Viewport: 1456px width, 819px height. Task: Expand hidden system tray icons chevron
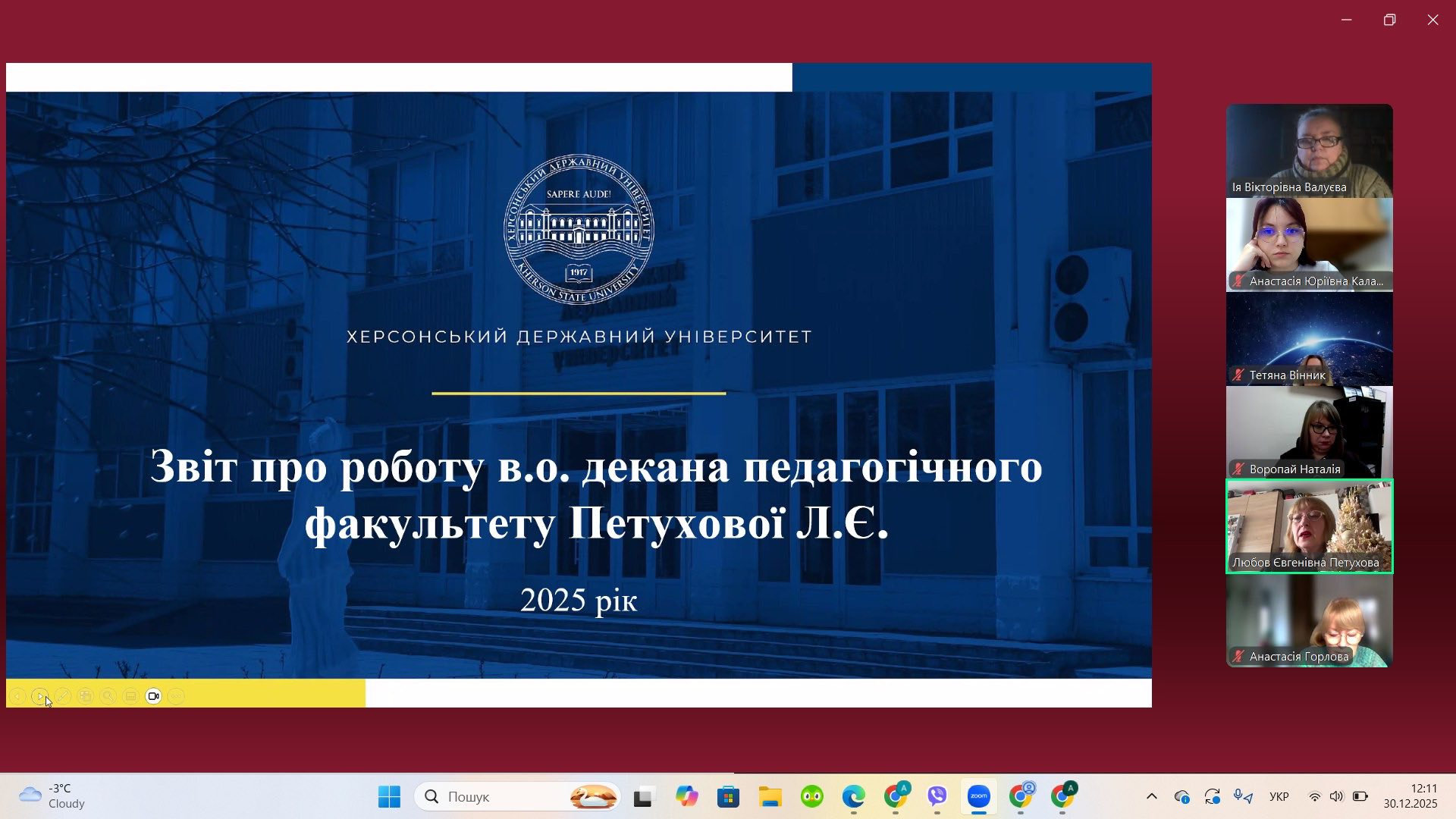(x=1151, y=796)
